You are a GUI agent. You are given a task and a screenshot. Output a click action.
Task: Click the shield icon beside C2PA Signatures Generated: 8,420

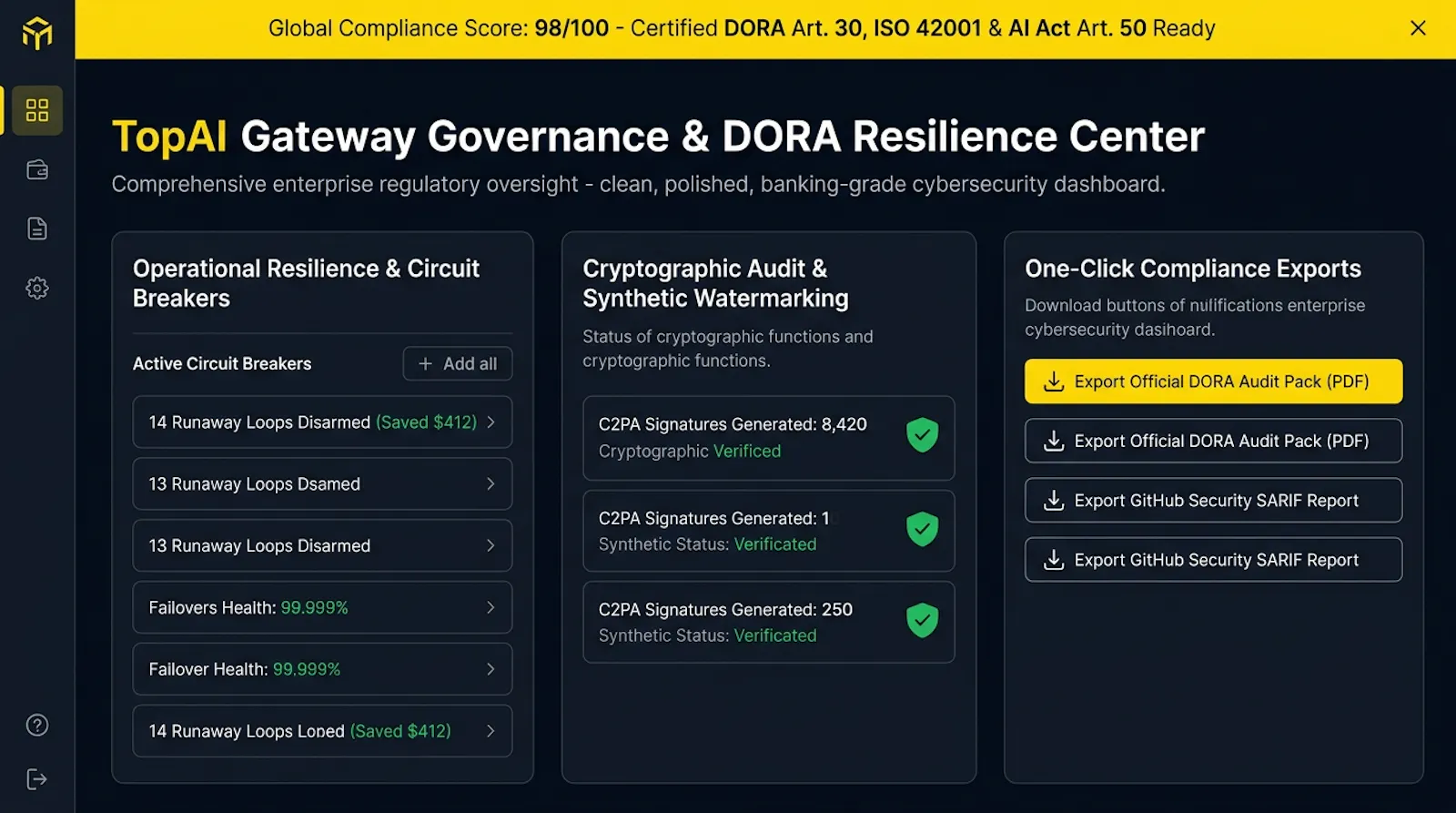[922, 435]
